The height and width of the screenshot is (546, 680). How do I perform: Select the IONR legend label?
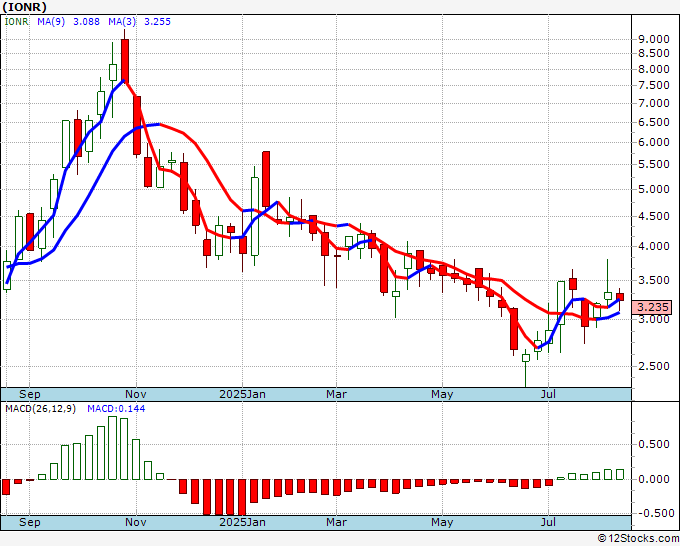(x=16, y=22)
